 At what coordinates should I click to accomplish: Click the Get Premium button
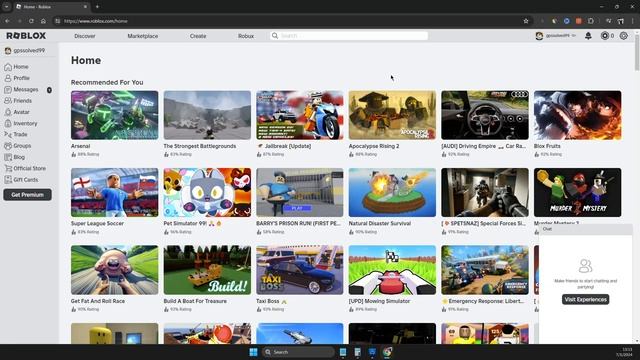click(x=27, y=195)
